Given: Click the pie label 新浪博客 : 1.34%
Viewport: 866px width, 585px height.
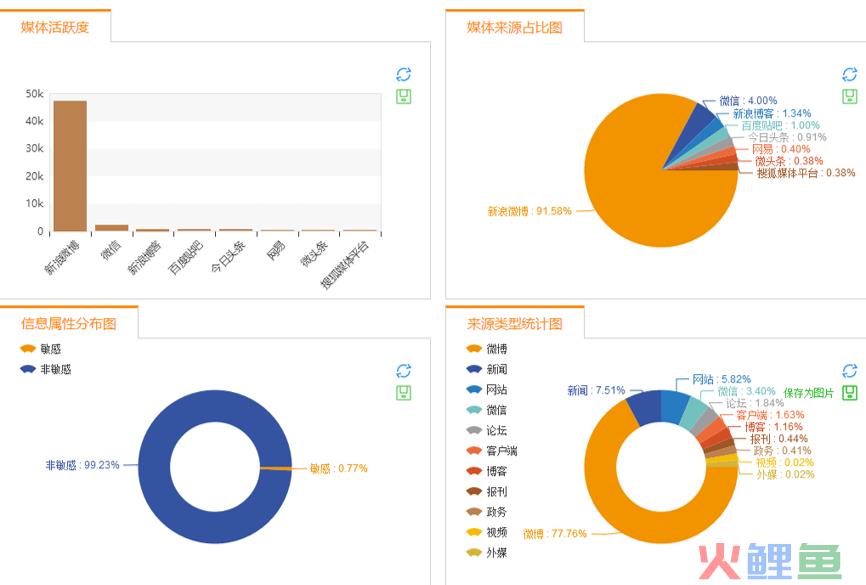Looking at the screenshot, I should 772,113.
